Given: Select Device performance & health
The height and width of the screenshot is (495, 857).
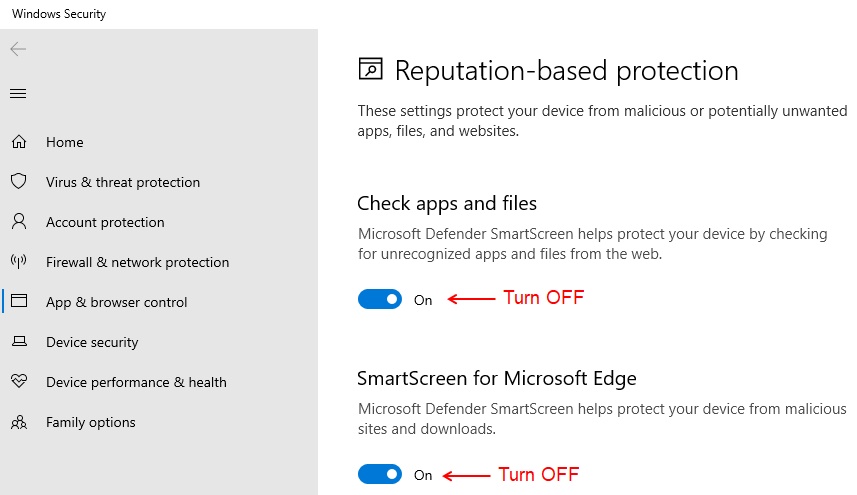Looking at the screenshot, I should (x=136, y=382).
